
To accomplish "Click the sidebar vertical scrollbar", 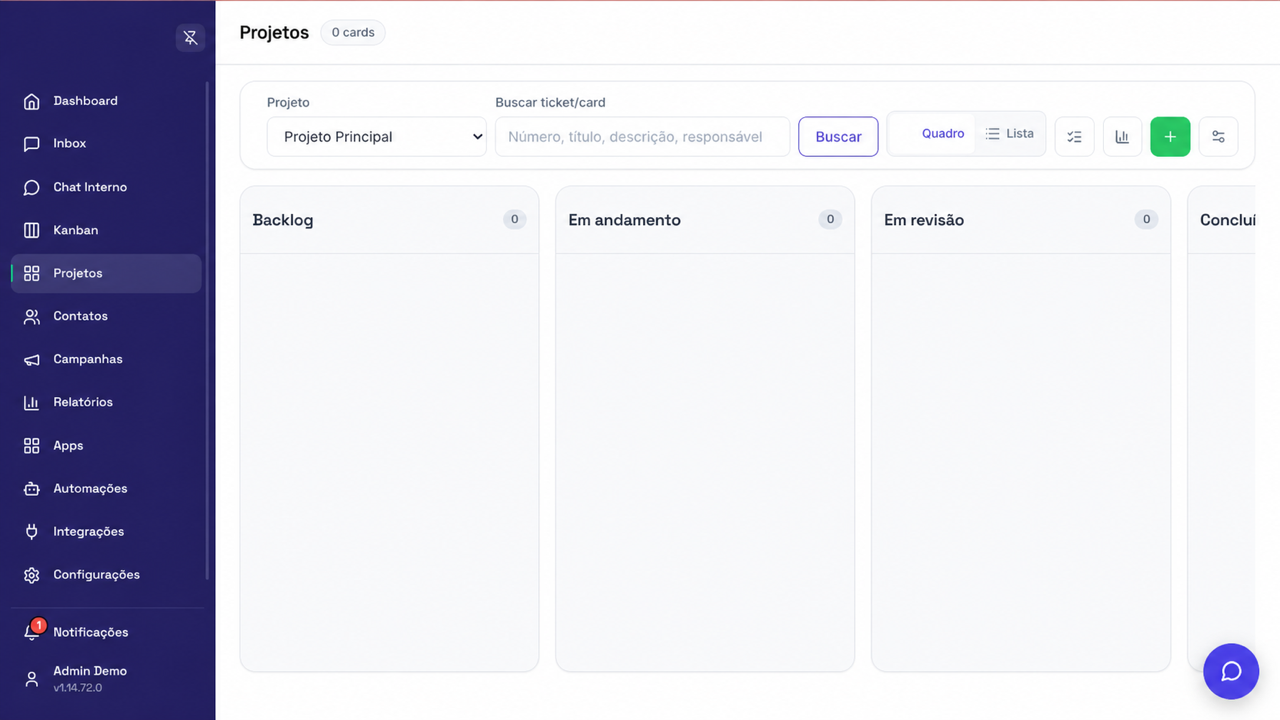I will click(x=208, y=330).
